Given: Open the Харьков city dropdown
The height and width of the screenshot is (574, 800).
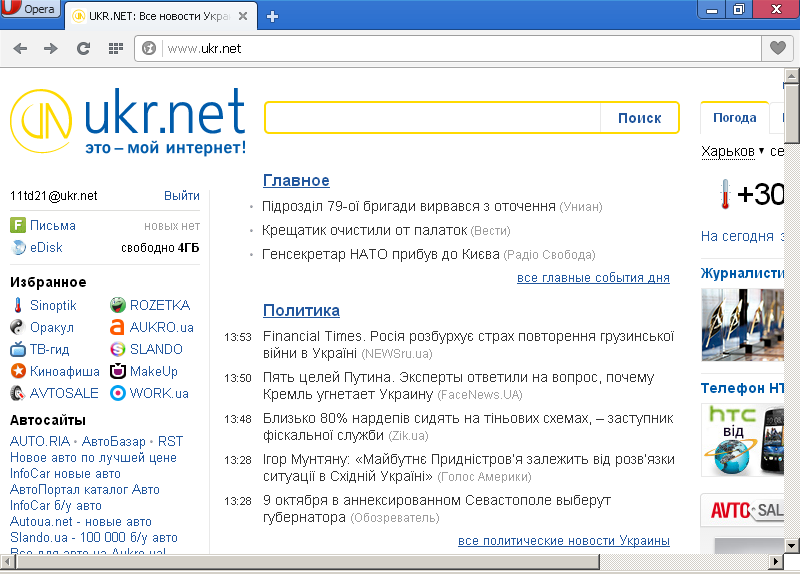Looking at the screenshot, I should click(x=732, y=151).
